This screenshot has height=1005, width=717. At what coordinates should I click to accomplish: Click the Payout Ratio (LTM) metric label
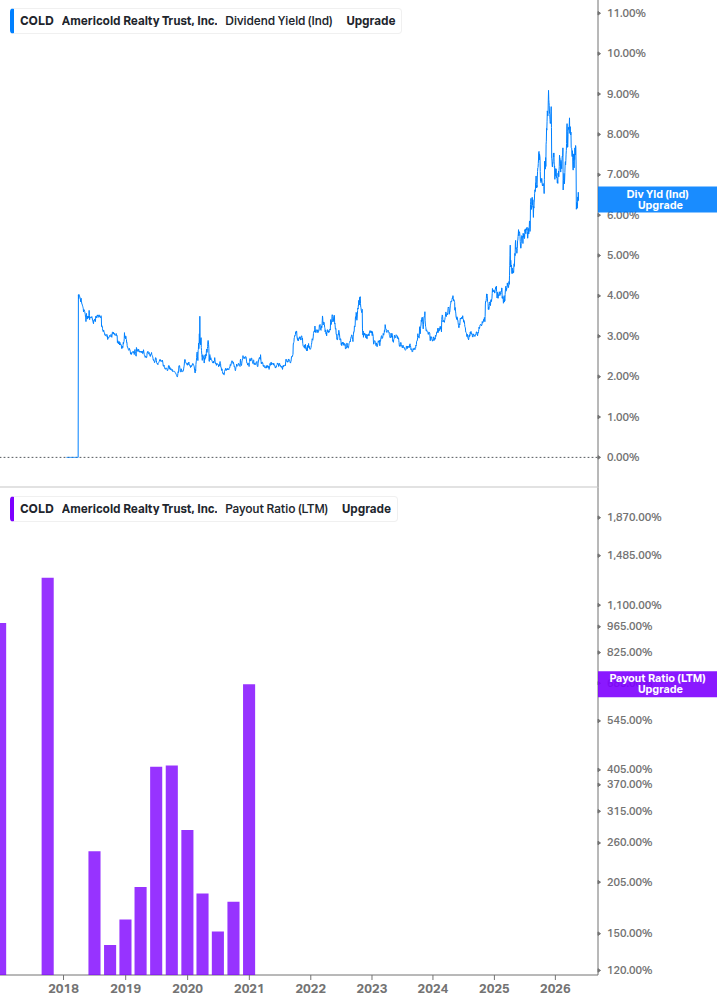(276, 509)
